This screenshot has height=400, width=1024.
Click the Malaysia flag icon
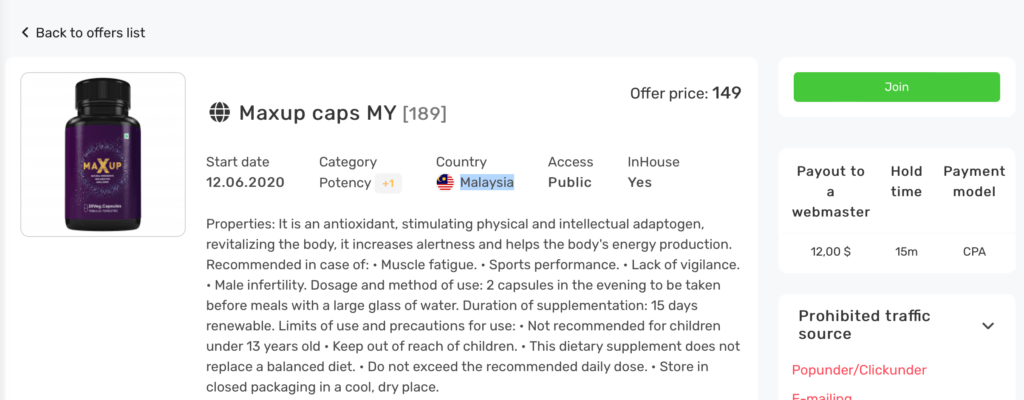(x=445, y=182)
